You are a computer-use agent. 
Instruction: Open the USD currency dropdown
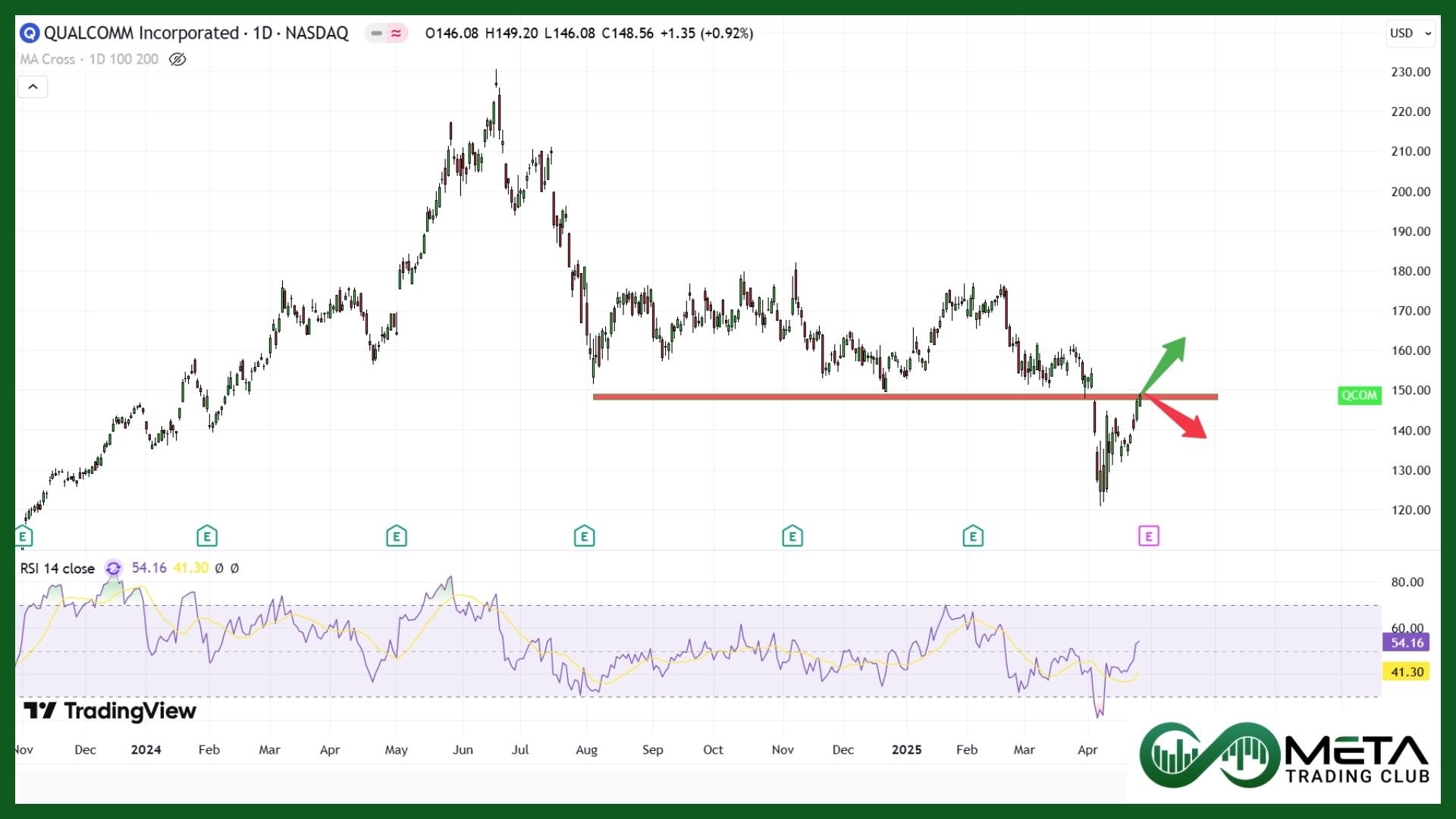click(x=1410, y=33)
